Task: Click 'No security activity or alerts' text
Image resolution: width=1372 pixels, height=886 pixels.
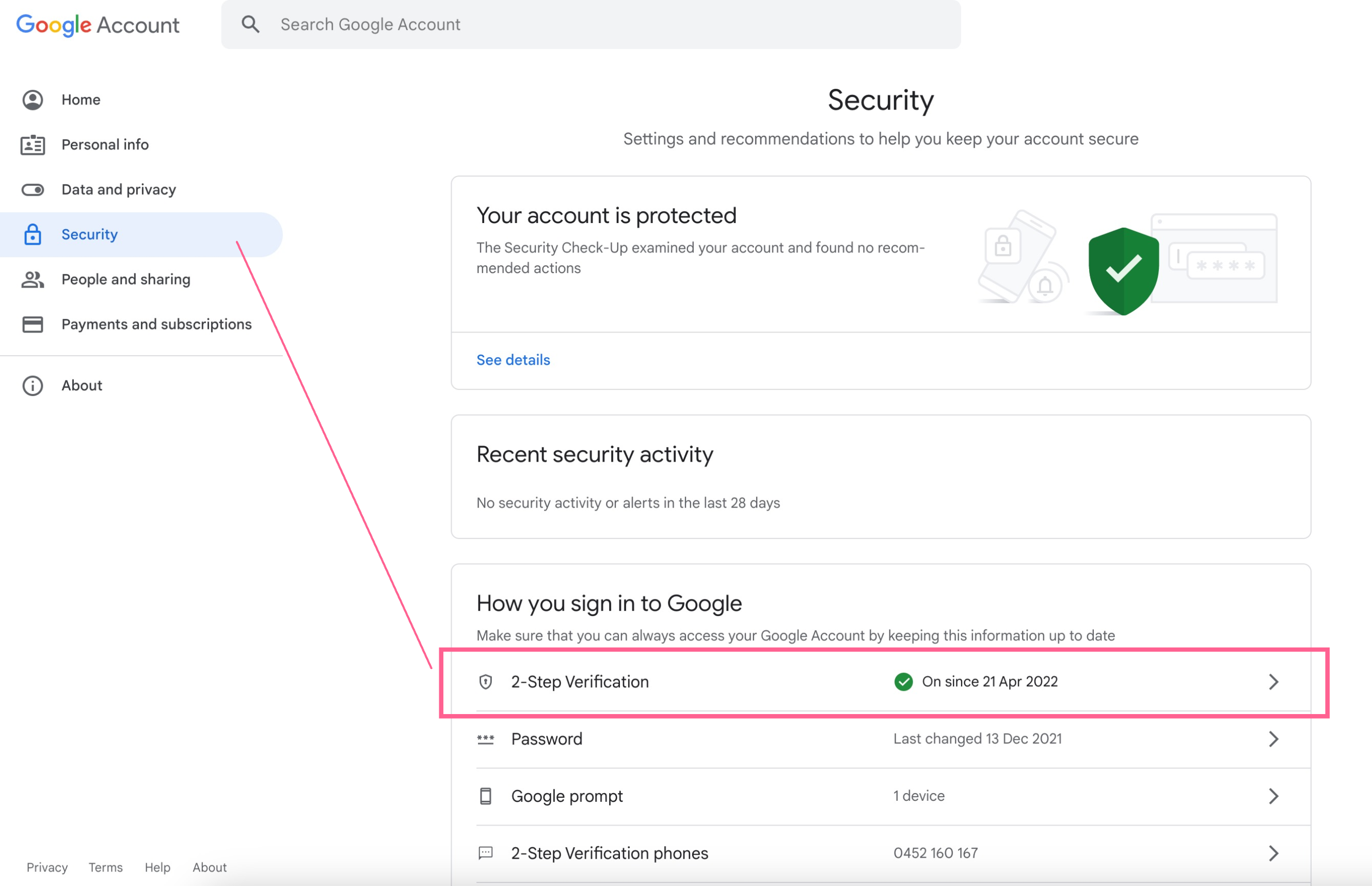Action: pyautogui.click(x=628, y=503)
